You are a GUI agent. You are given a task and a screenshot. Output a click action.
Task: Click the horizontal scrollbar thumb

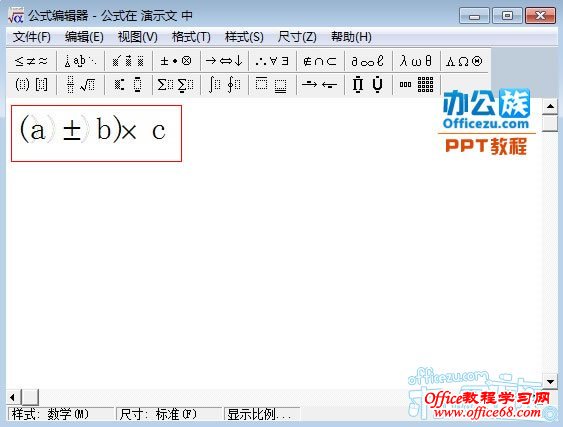(30, 397)
